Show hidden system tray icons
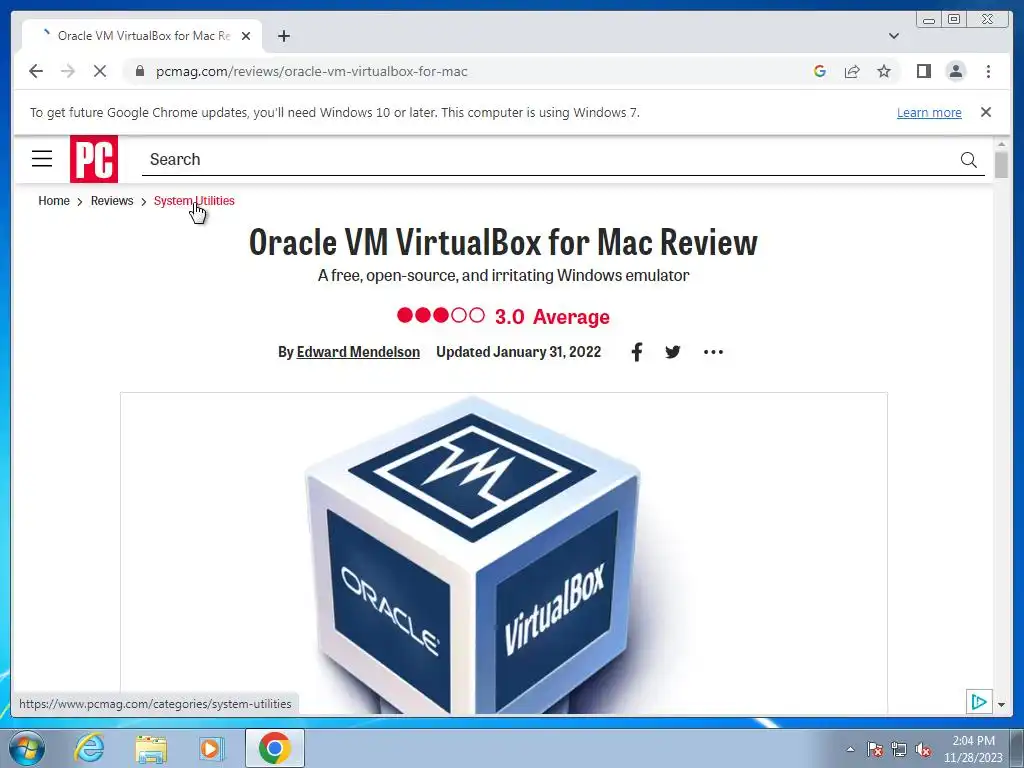This screenshot has height=768, width=1024. (850, 749)
